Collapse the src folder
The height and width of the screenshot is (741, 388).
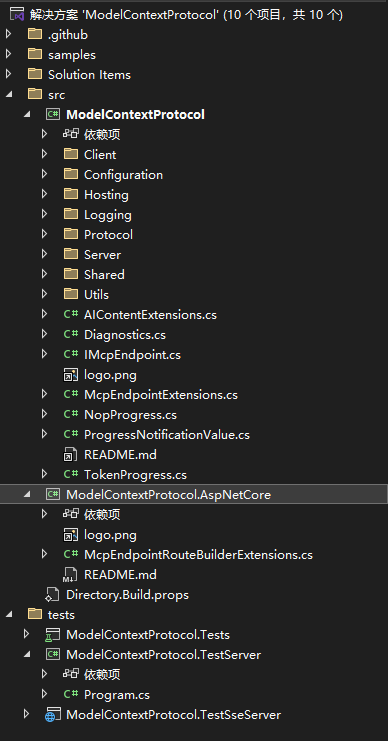click(9, 95)
